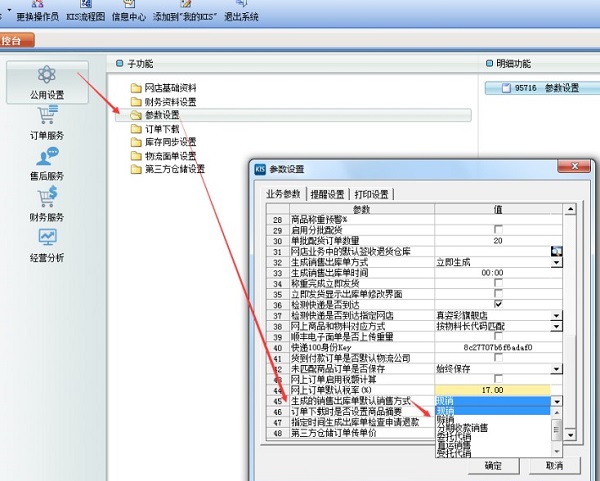
Task: Toggle the 网上订单启用税额计算 checkbox
Action: point(497,378)
